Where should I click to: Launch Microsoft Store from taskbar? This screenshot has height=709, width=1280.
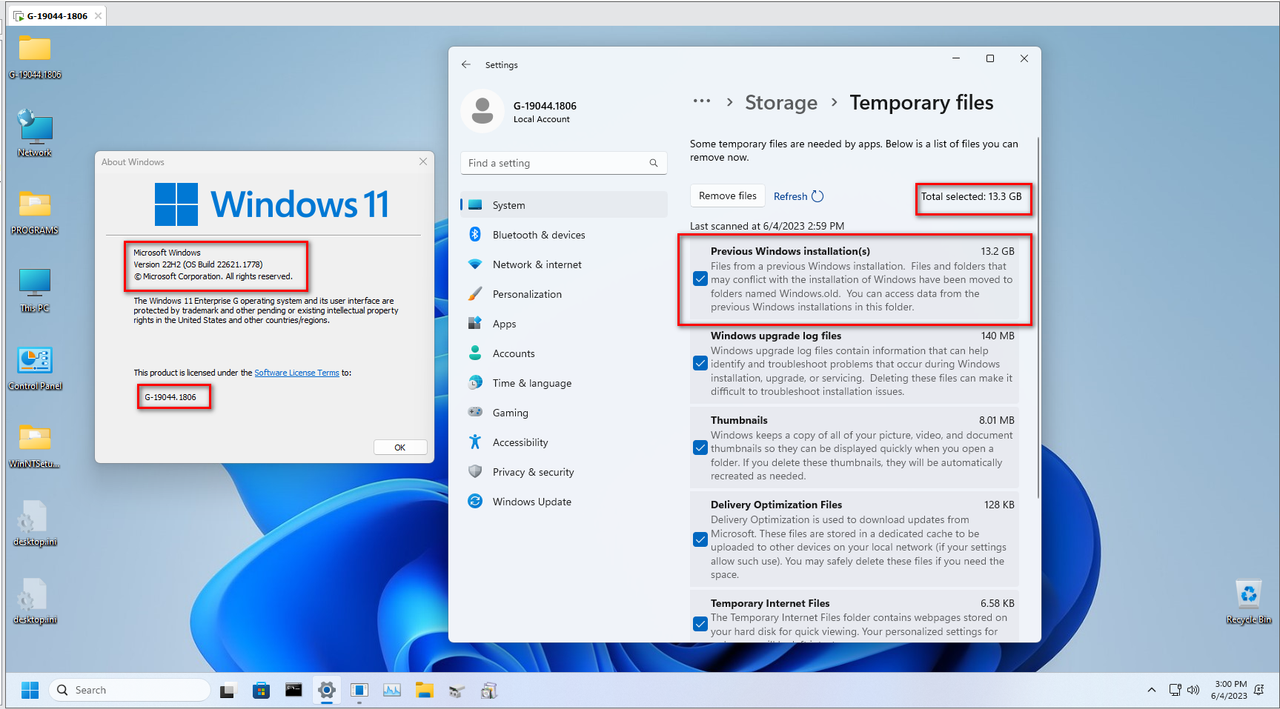click(x=261, y=690)
